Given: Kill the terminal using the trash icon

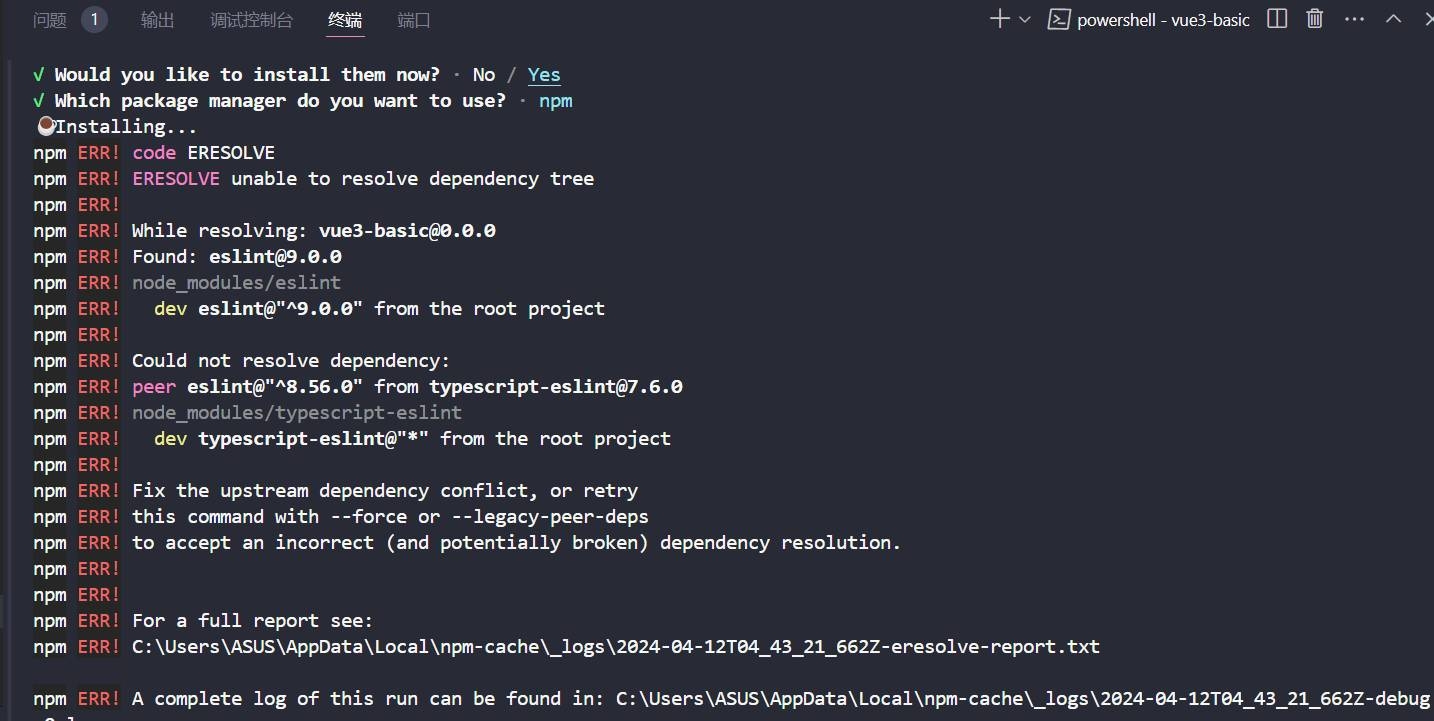Looking at the screenshot, I should point(1315,19).
